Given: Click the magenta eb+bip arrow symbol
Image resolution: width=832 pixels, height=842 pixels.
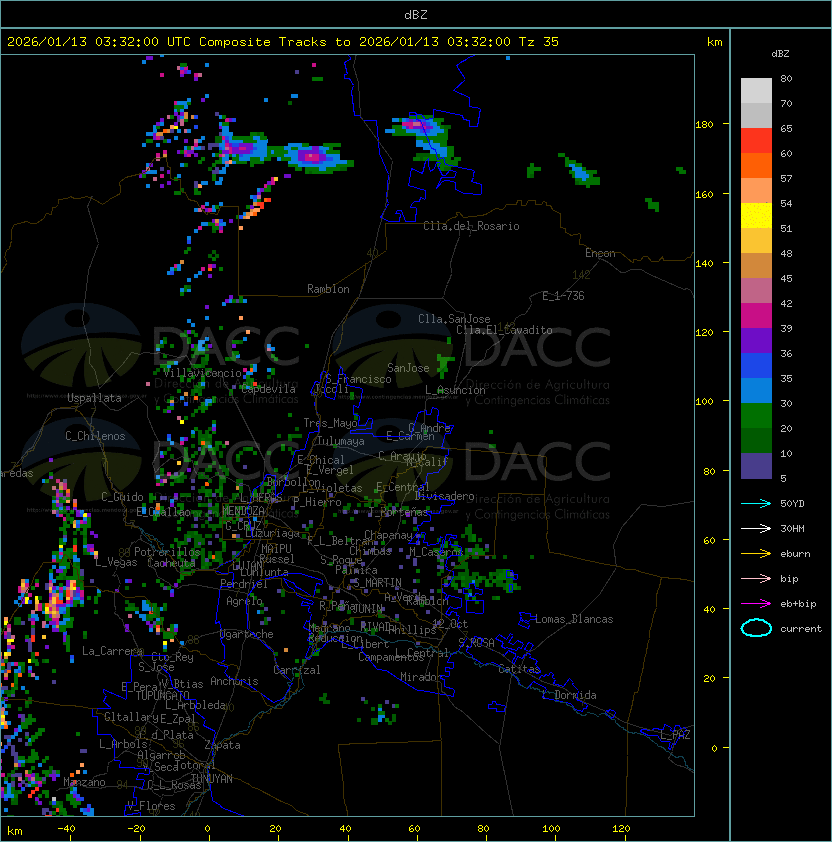Looking at the screenshot, I should (756, 604).
